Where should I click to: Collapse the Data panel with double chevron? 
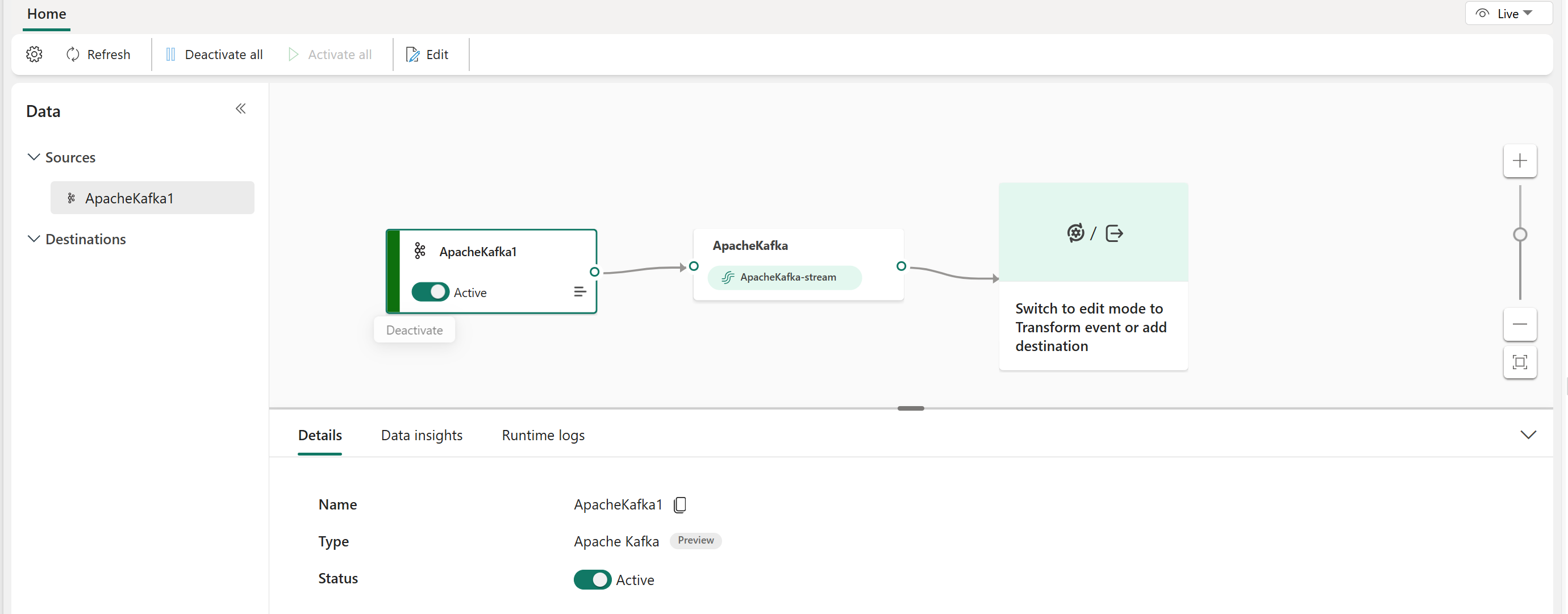pos(240,109)
